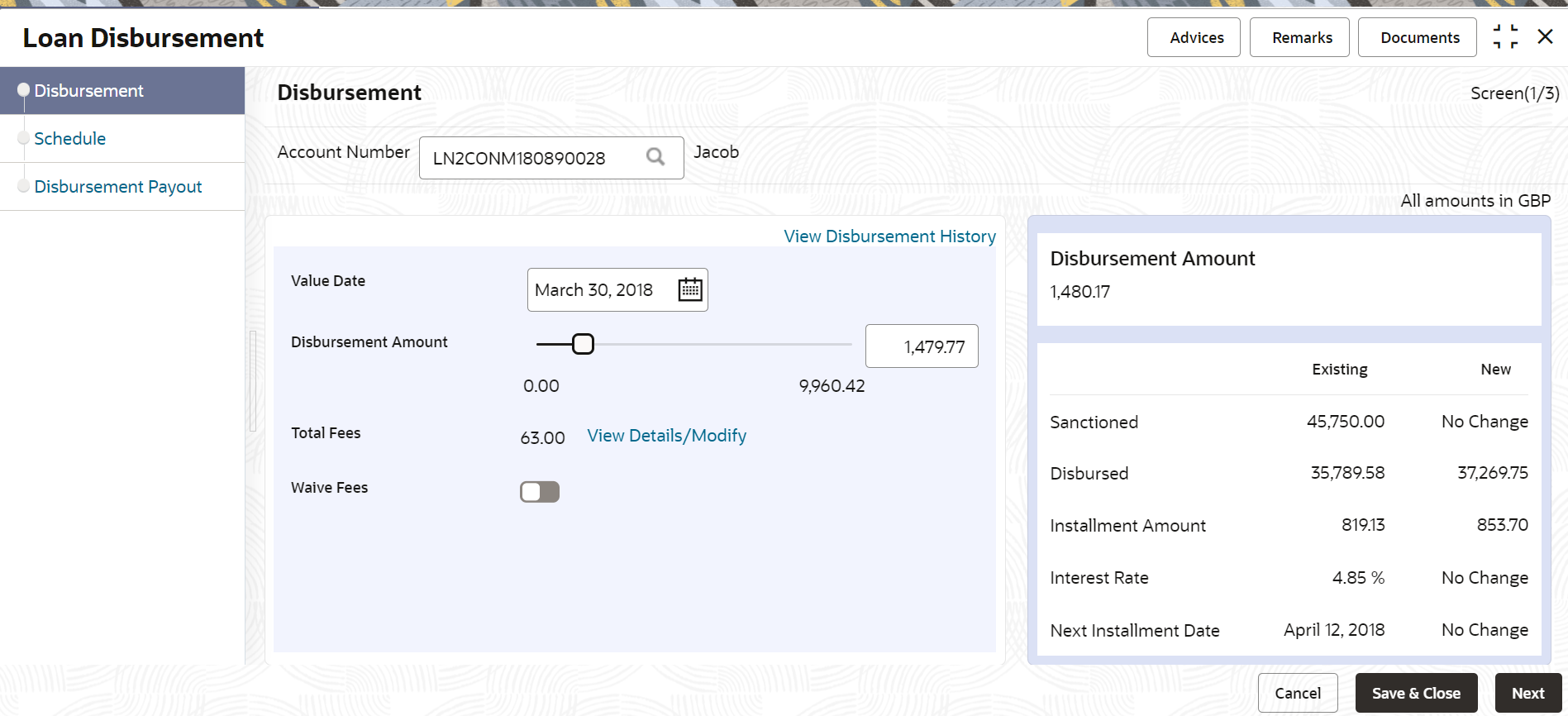Screen dimensions: 1568x716
Task: Click the Screen(1/3) indicator
Action: (1515, 93)
